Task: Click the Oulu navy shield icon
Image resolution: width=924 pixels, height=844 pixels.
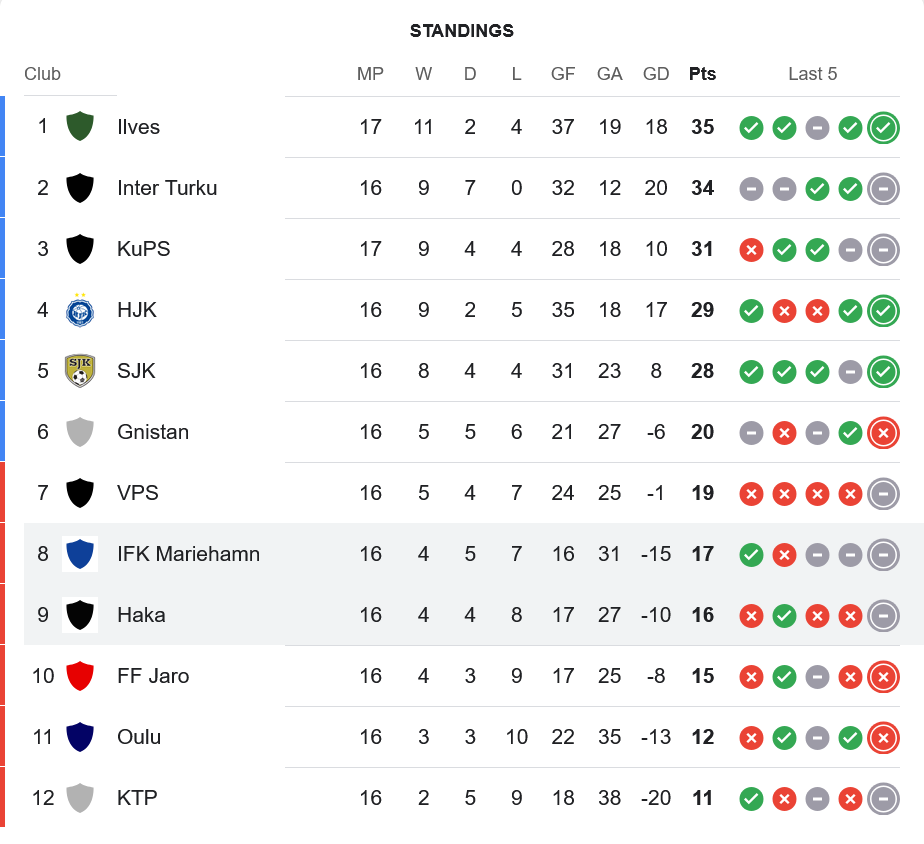Action: (80, 737)
